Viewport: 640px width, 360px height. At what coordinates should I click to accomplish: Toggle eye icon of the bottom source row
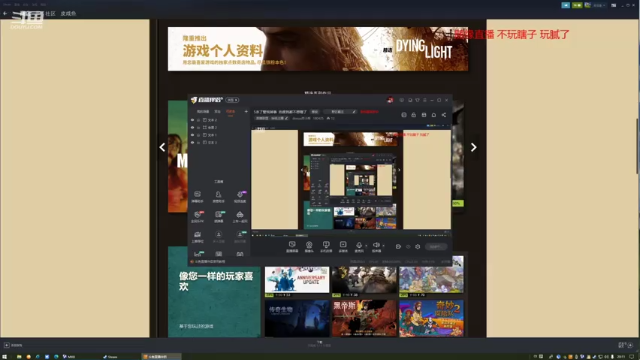192,142
